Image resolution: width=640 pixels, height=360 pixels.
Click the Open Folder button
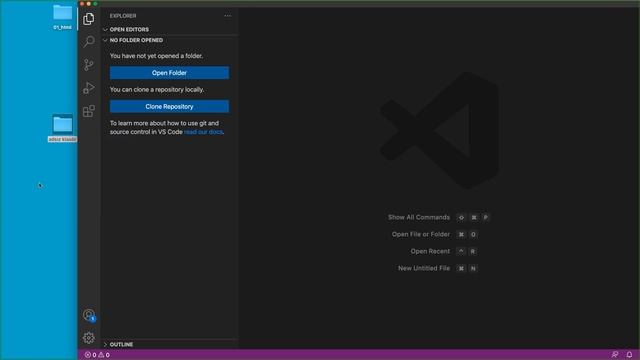[169, 73]
